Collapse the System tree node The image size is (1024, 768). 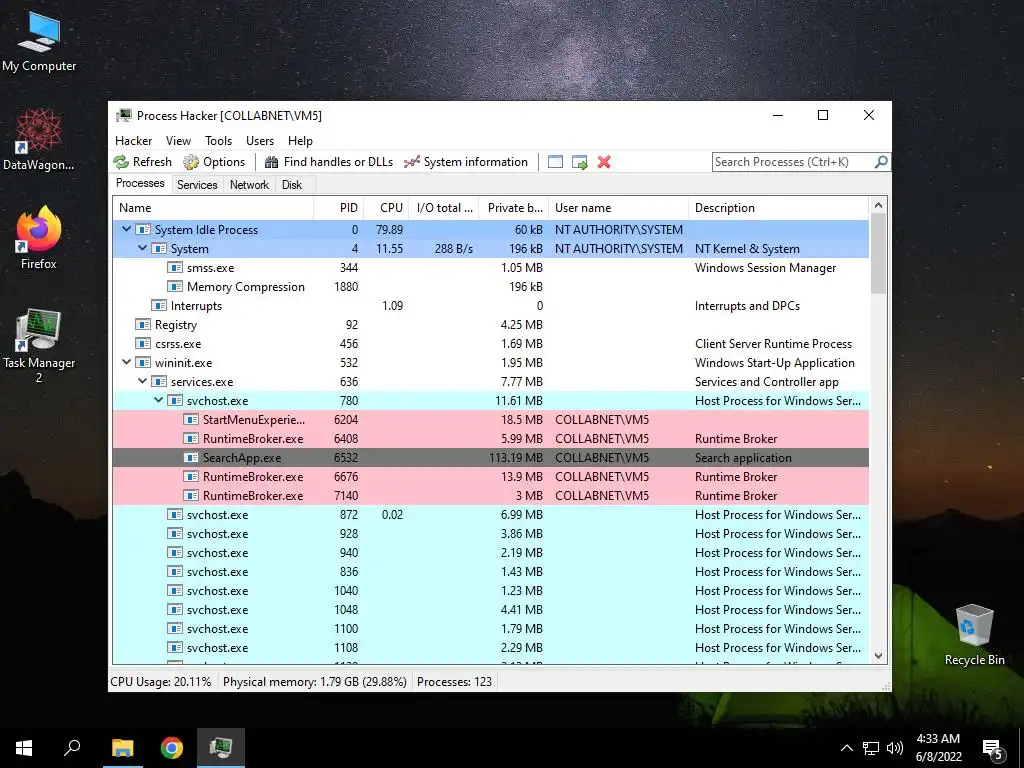pyautogui.click(x=142, y=248)
